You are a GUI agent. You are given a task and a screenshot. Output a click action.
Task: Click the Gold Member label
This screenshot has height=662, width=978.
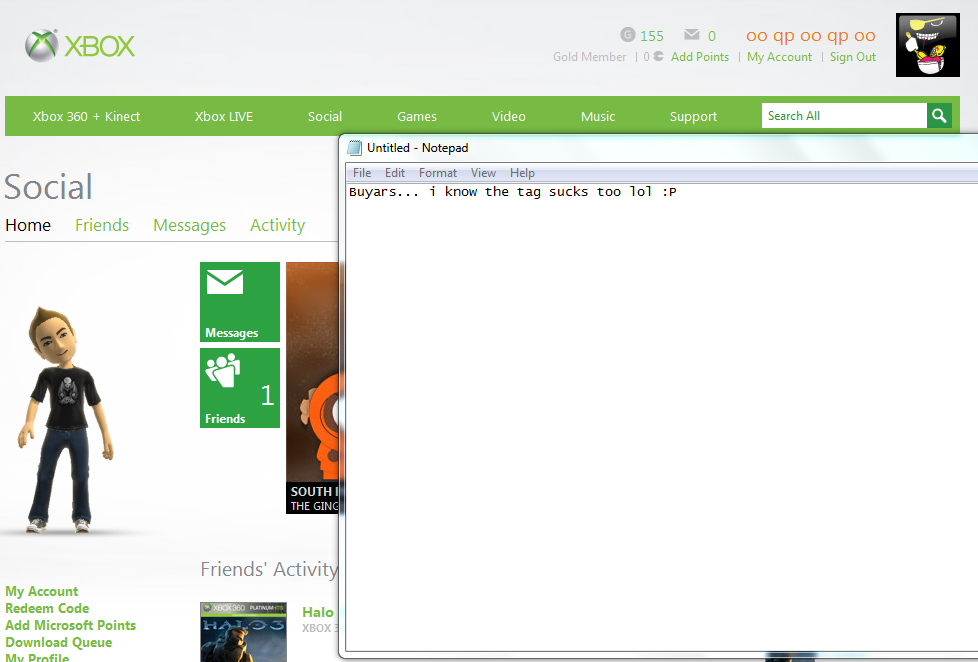coord(589,57)
